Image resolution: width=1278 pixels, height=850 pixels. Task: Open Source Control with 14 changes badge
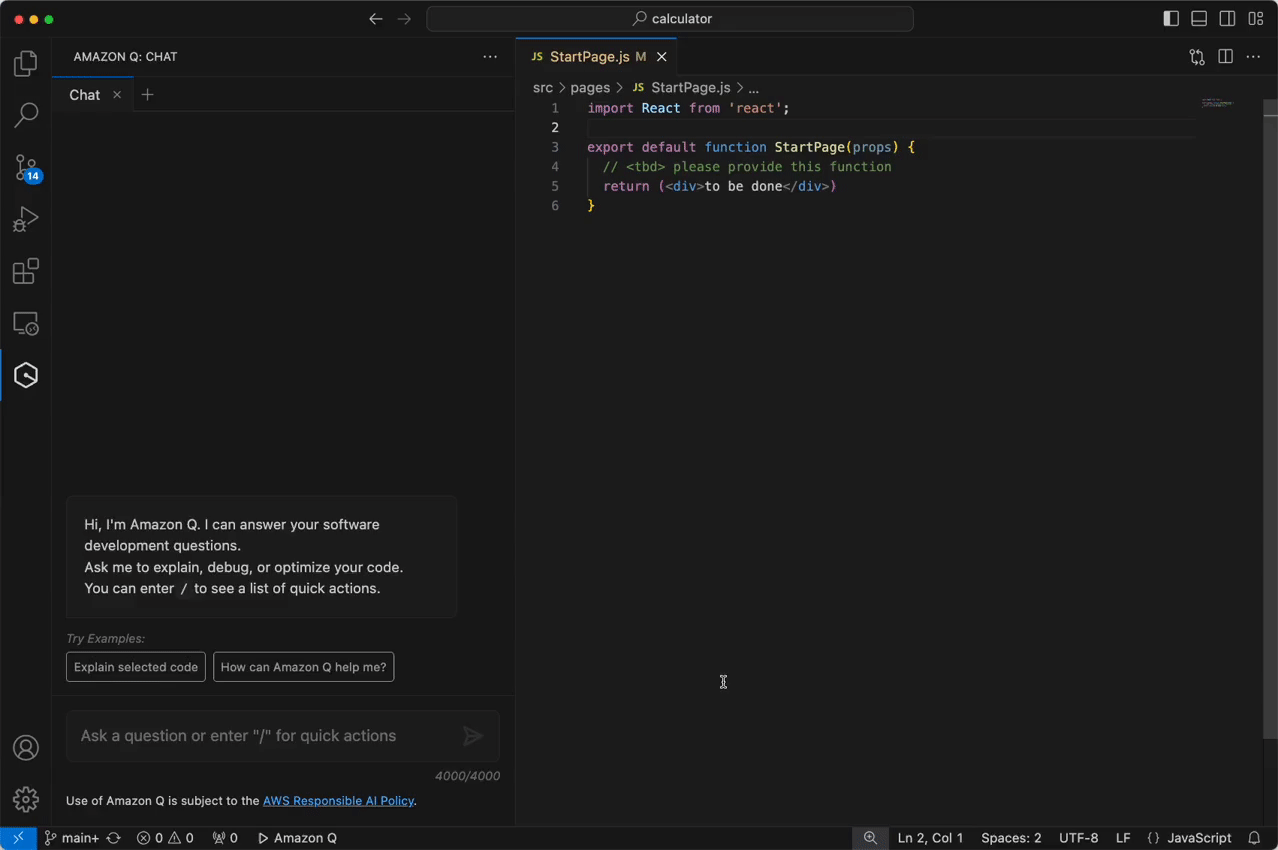(x=26, y=167)
